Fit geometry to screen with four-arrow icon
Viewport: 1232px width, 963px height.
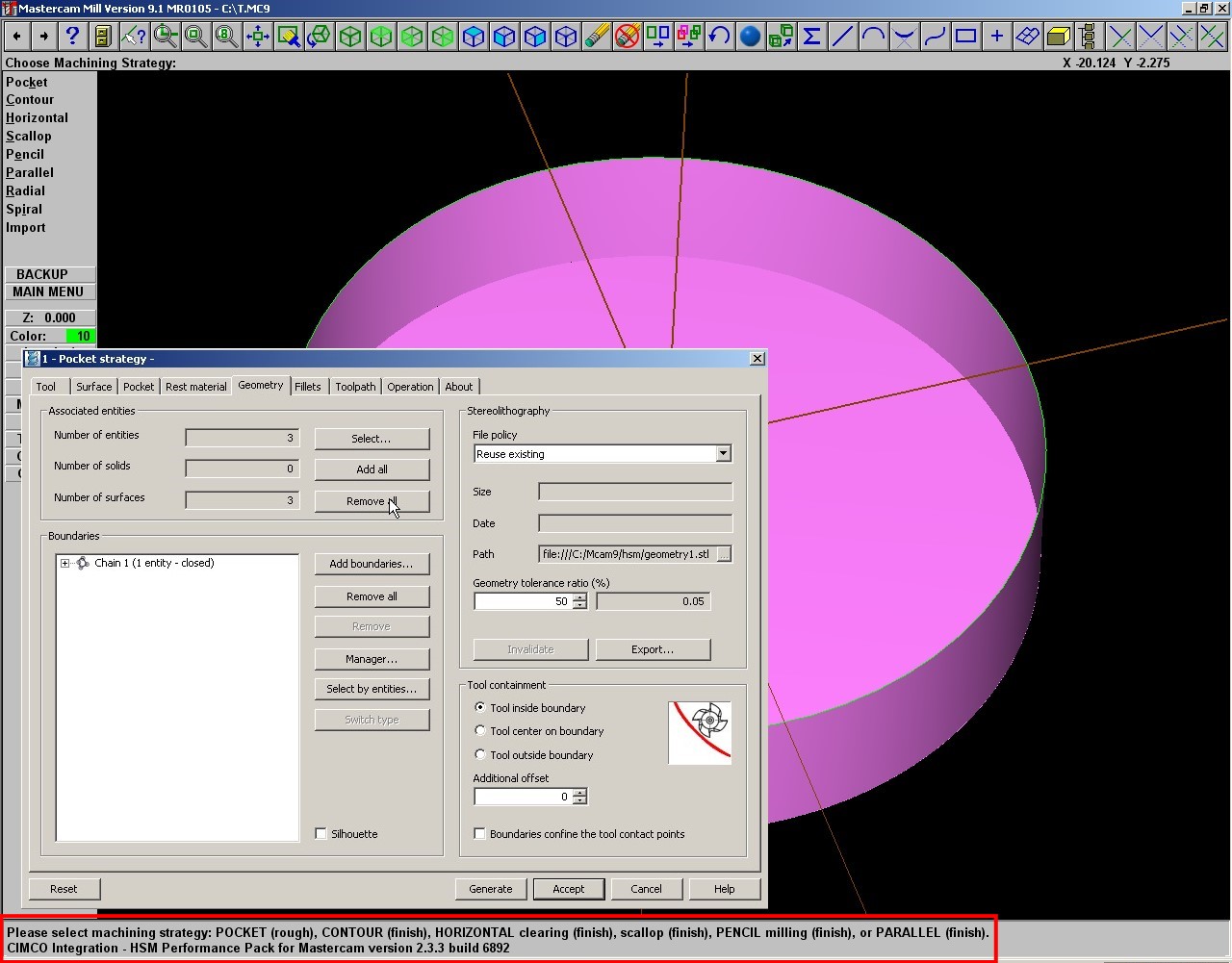(257, 37)
